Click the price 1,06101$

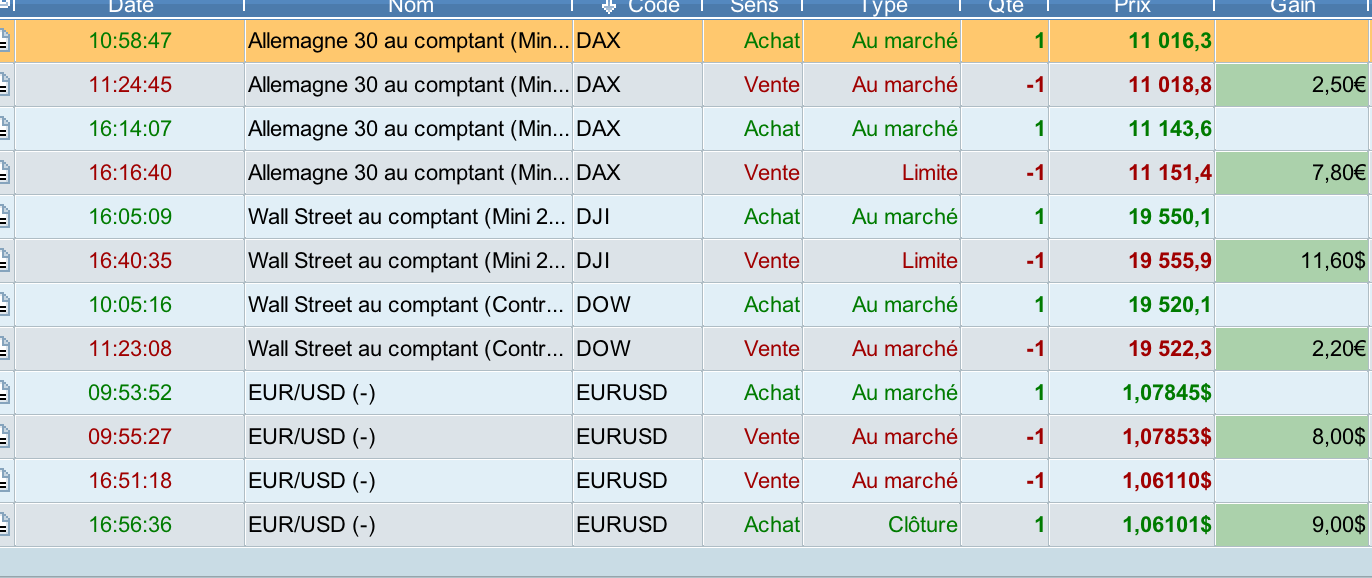1167,525
